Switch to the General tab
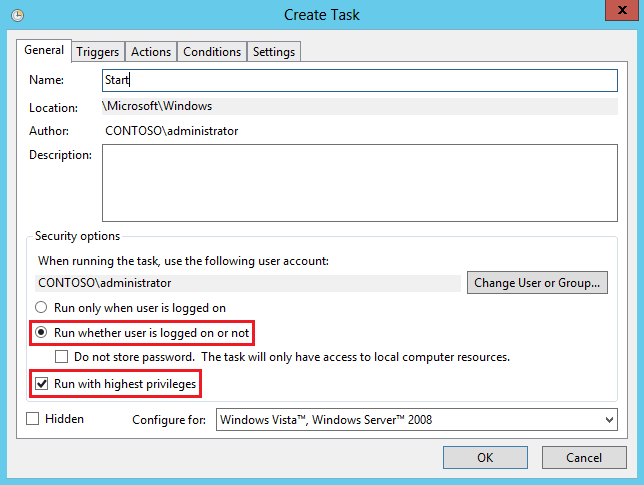644x485 pixels. tap(44, 50)
